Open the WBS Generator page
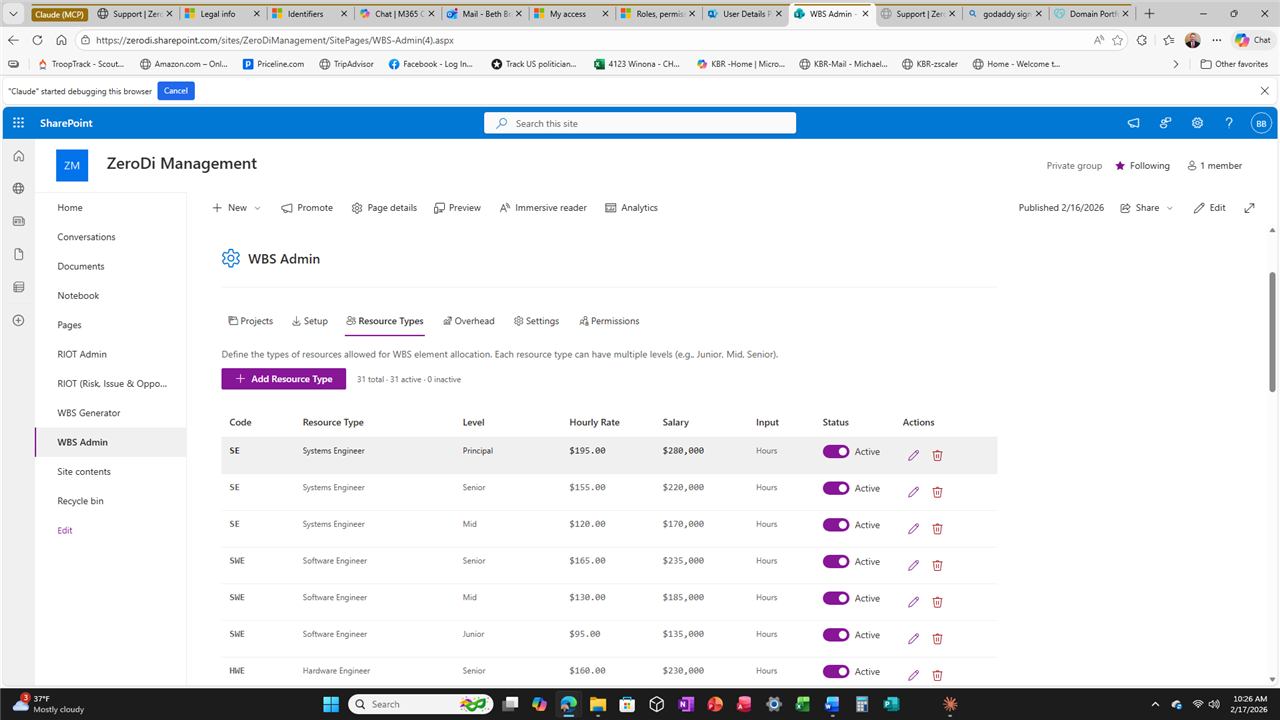 [89, 412]
